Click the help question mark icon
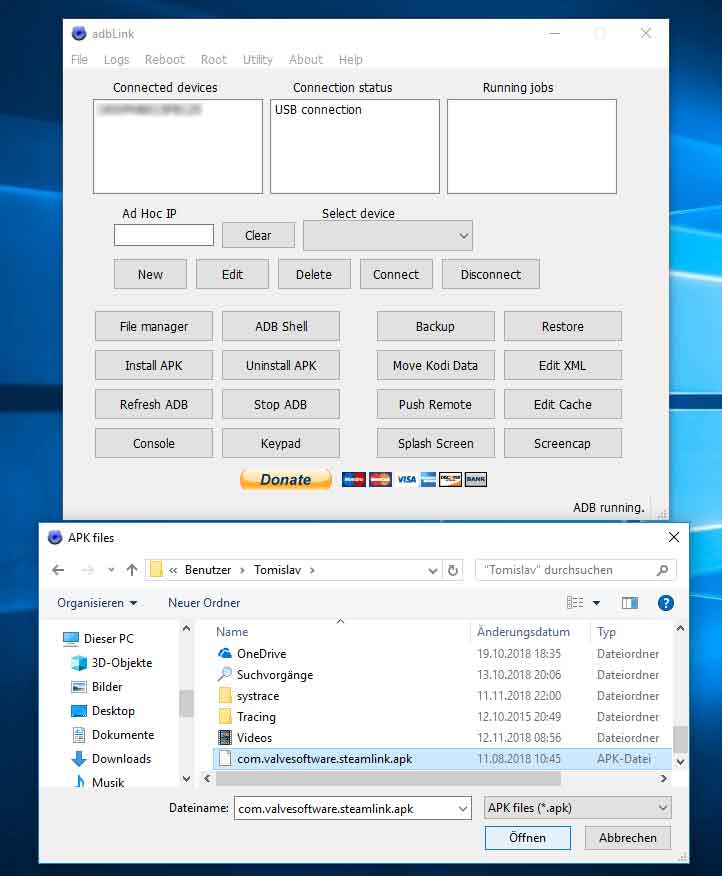 pos(666,603)
